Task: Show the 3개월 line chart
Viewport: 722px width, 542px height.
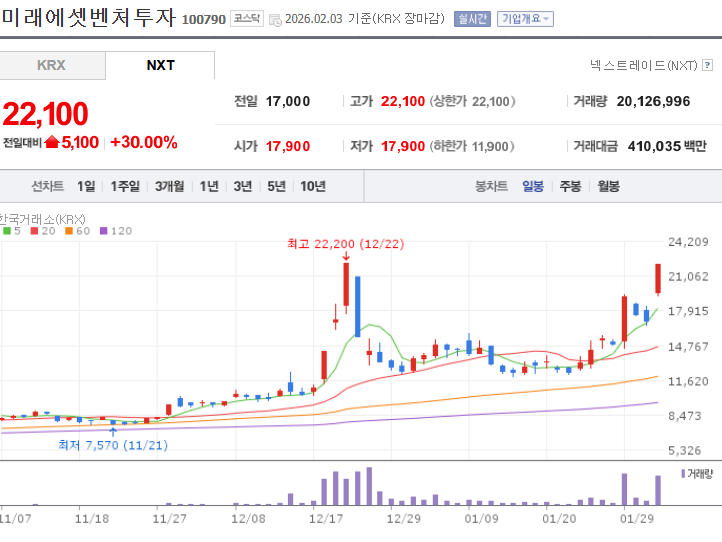Action: tap(169, 186)
